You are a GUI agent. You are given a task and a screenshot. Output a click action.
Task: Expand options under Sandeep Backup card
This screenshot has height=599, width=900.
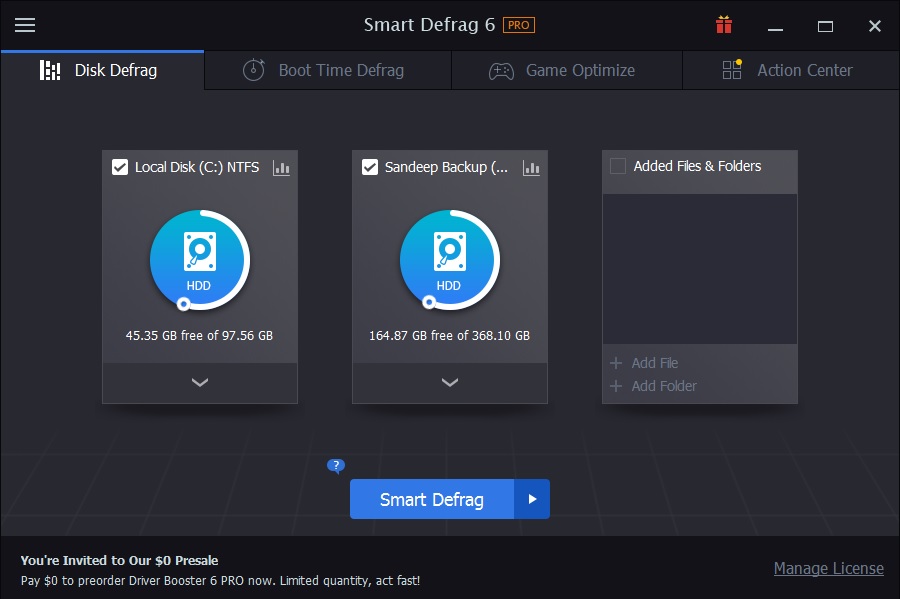pyautogui.click(x=450, y=383)
